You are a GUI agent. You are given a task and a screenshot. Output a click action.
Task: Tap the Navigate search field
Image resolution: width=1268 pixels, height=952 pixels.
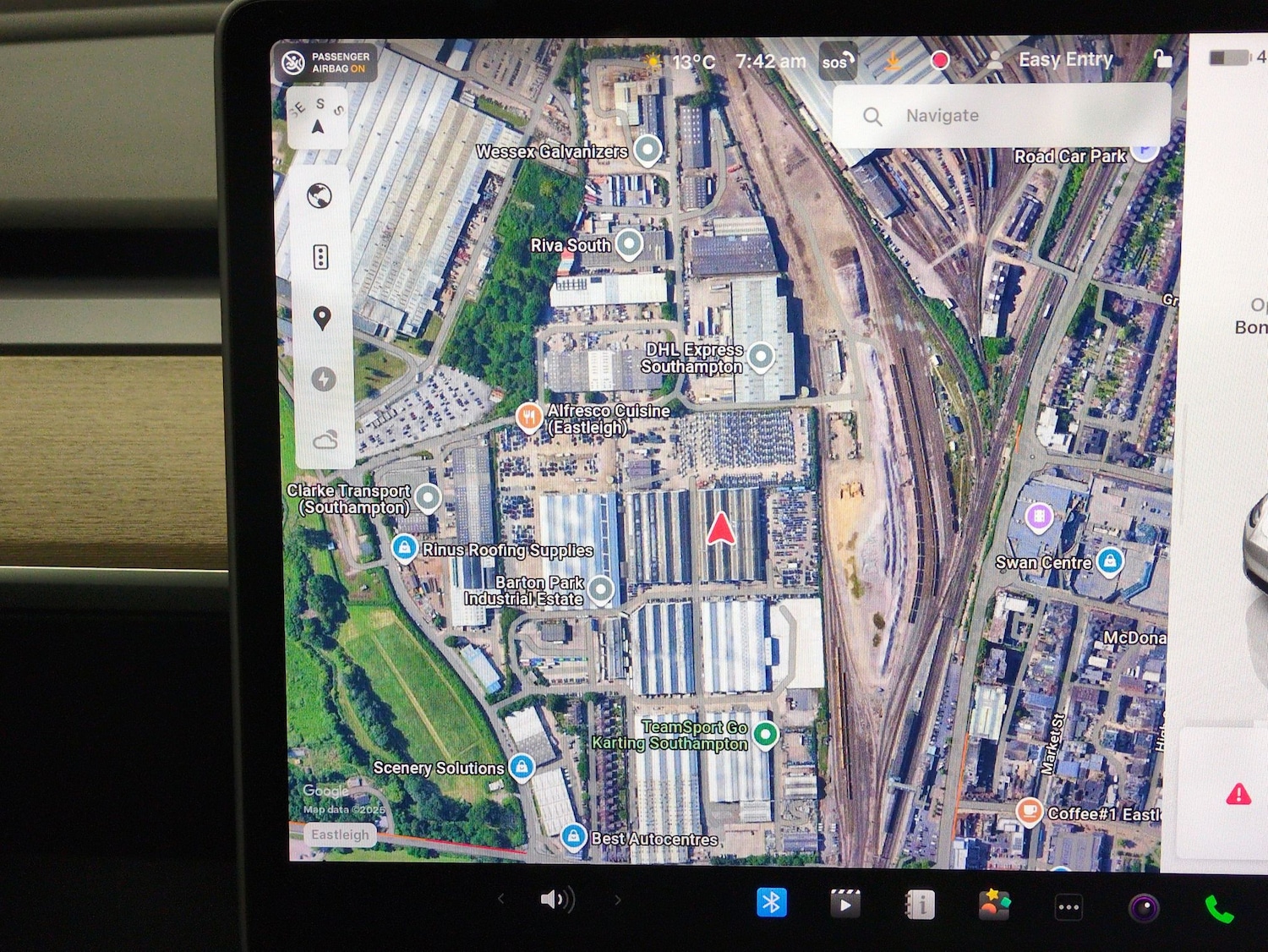coord(1002,116)
